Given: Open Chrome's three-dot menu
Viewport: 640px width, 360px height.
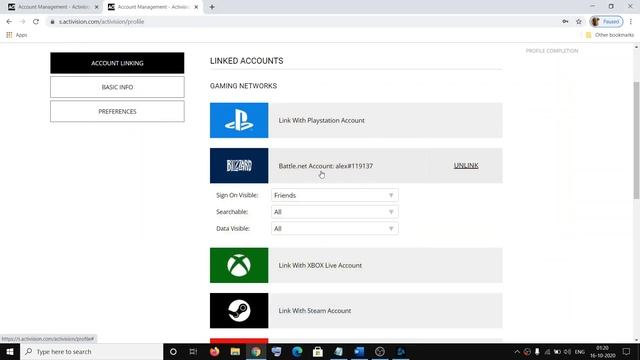Looking at the screenshot, I should (631, 22).
